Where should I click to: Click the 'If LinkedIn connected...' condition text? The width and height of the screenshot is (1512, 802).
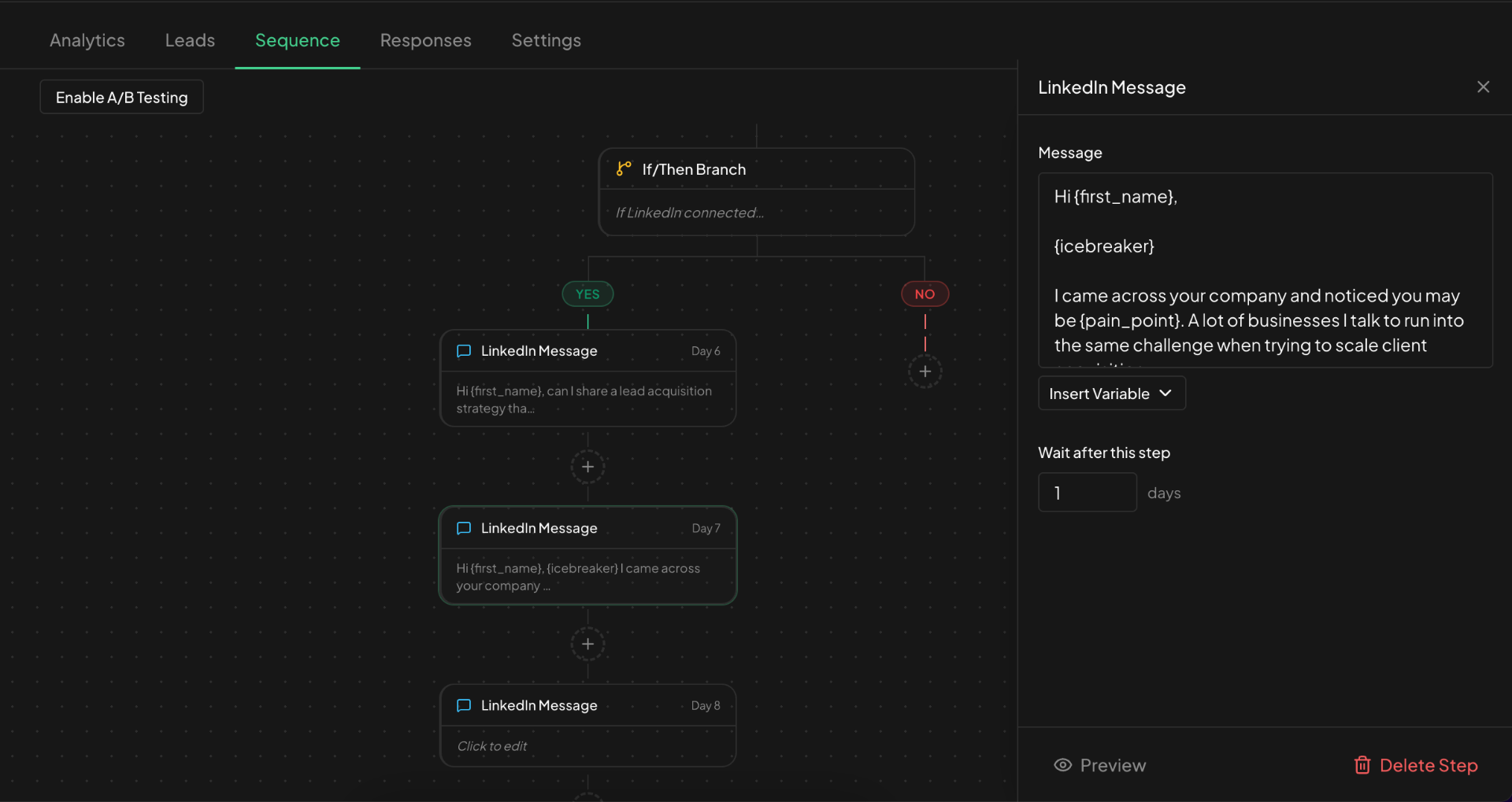coord(690,213)
